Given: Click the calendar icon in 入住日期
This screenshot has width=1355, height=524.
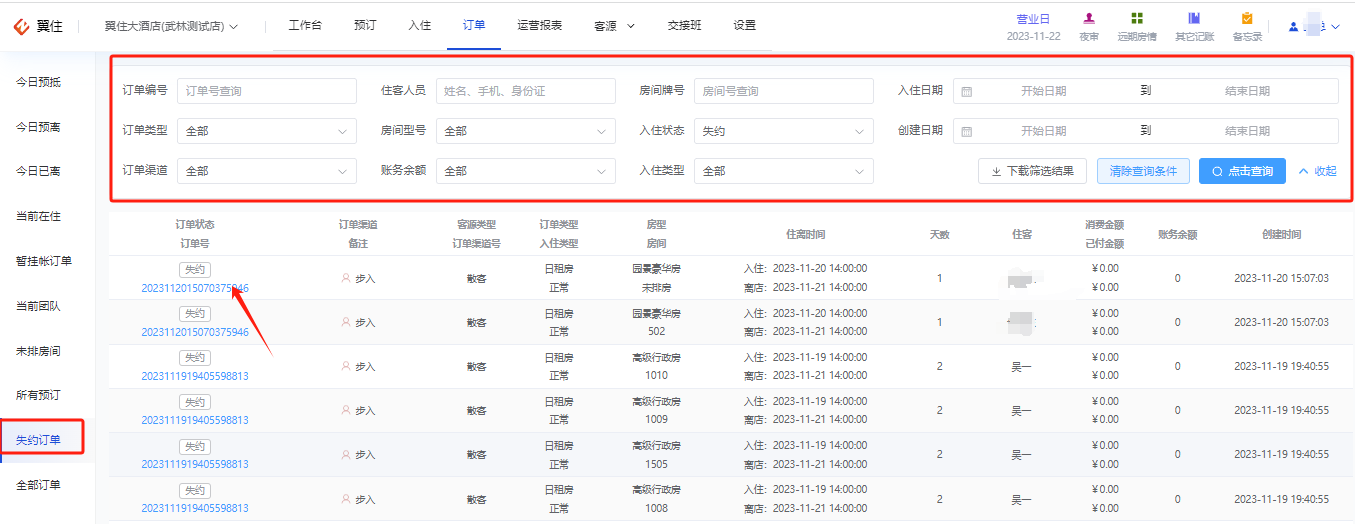Looking at the screenshot, I should tap(966, 91).
